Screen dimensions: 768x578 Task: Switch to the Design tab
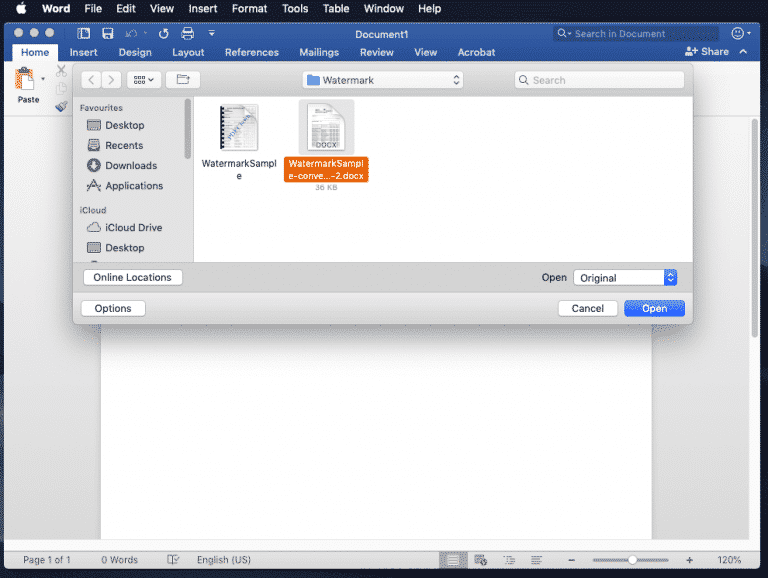point(135,52)
